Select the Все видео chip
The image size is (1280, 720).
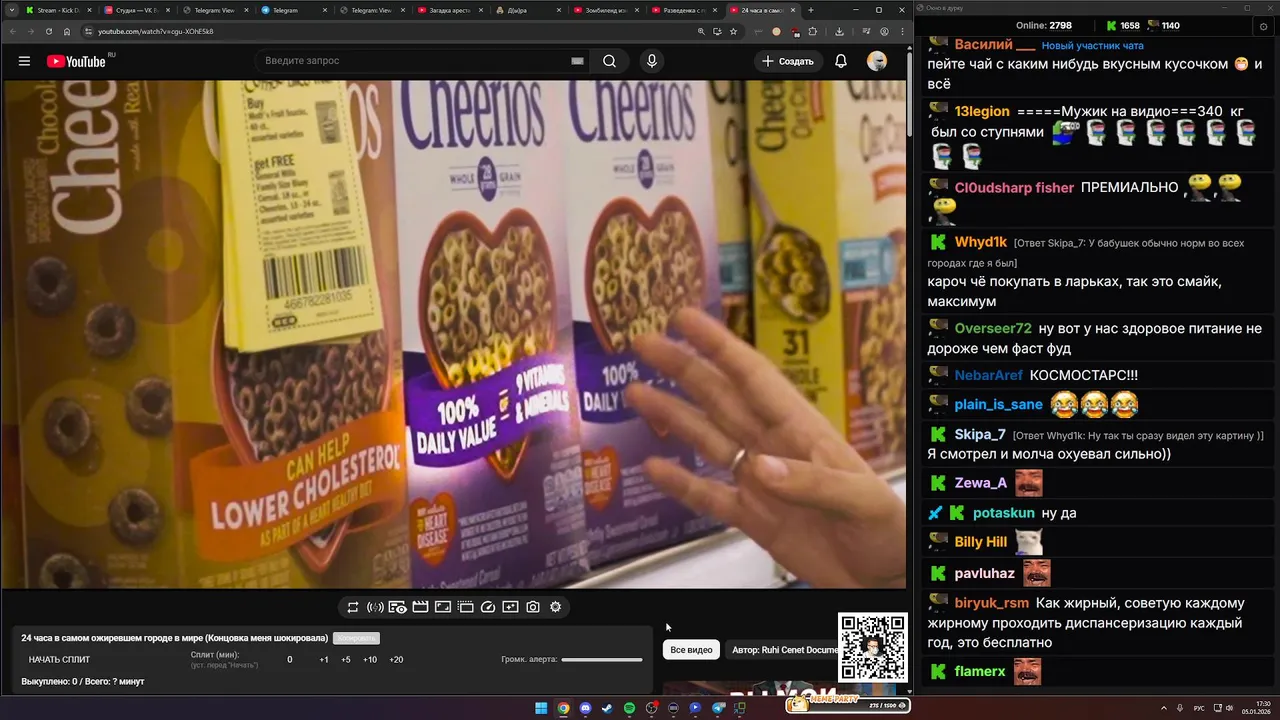(691, 650)
